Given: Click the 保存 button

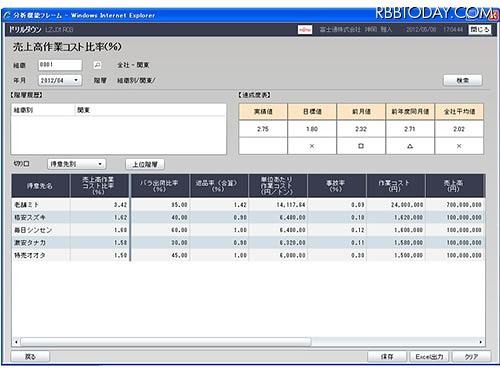Looking at the screenshot, I should (387, 357).
